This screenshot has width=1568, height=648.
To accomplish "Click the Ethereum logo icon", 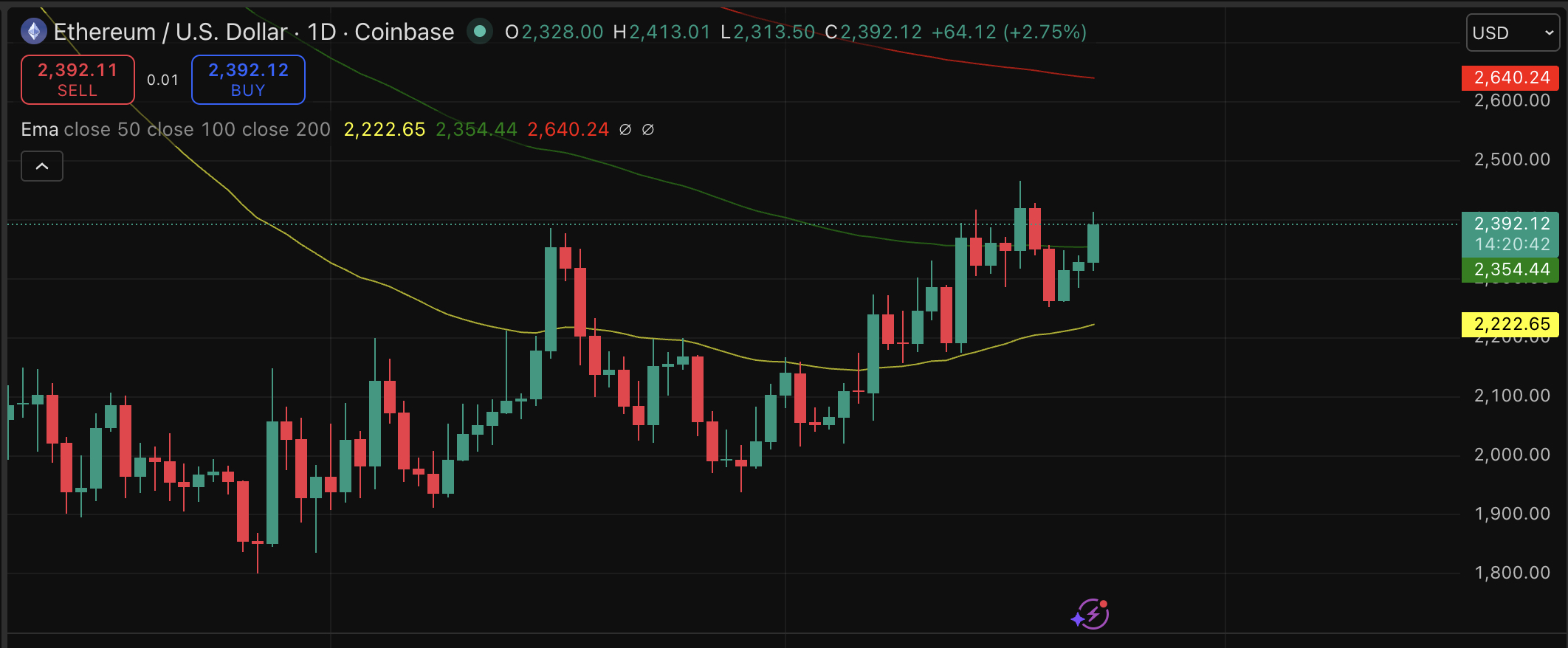I will (33, 32).
